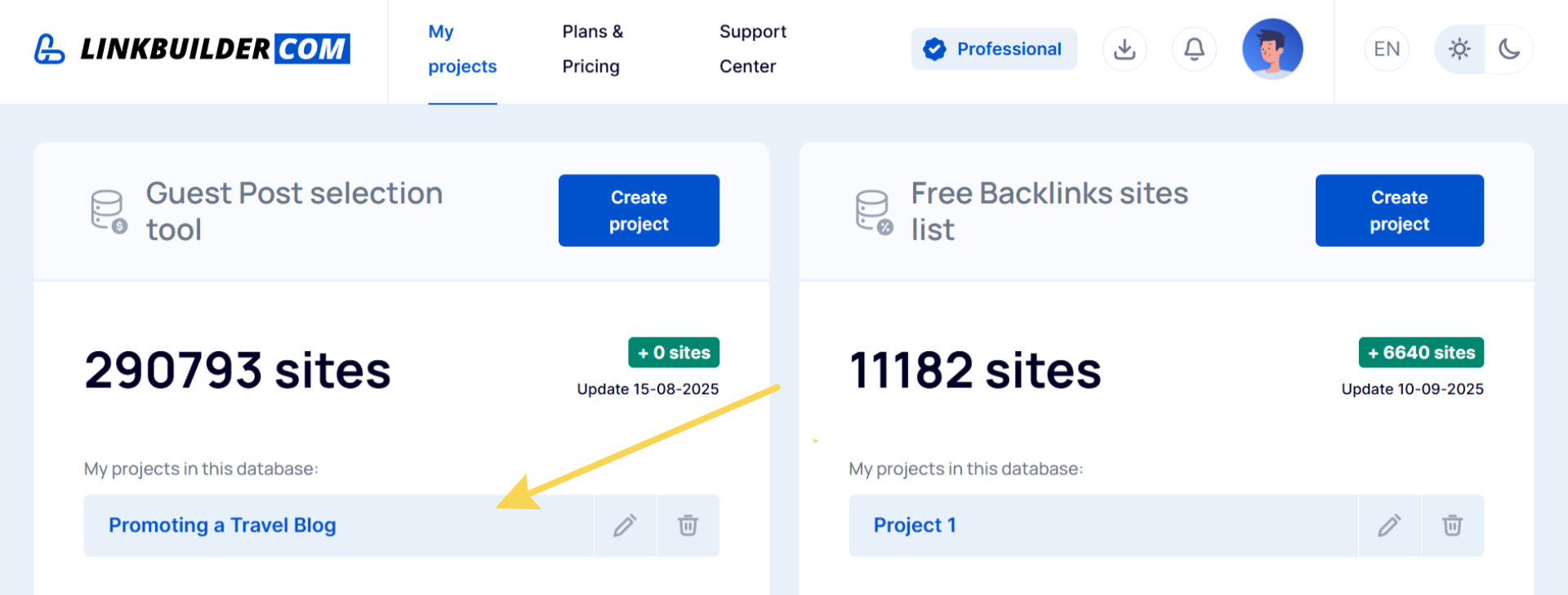Click the Free Backlinks database icon

(874, 211)
